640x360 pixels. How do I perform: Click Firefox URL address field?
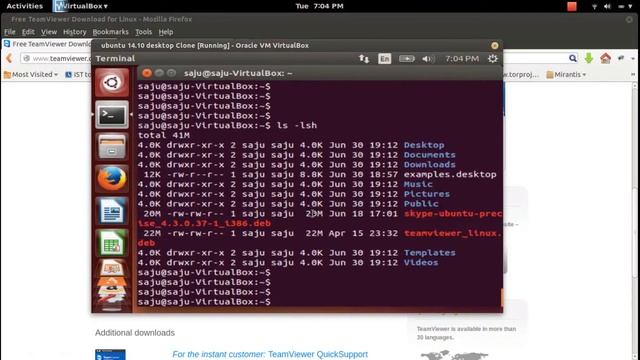coord(56,58)
